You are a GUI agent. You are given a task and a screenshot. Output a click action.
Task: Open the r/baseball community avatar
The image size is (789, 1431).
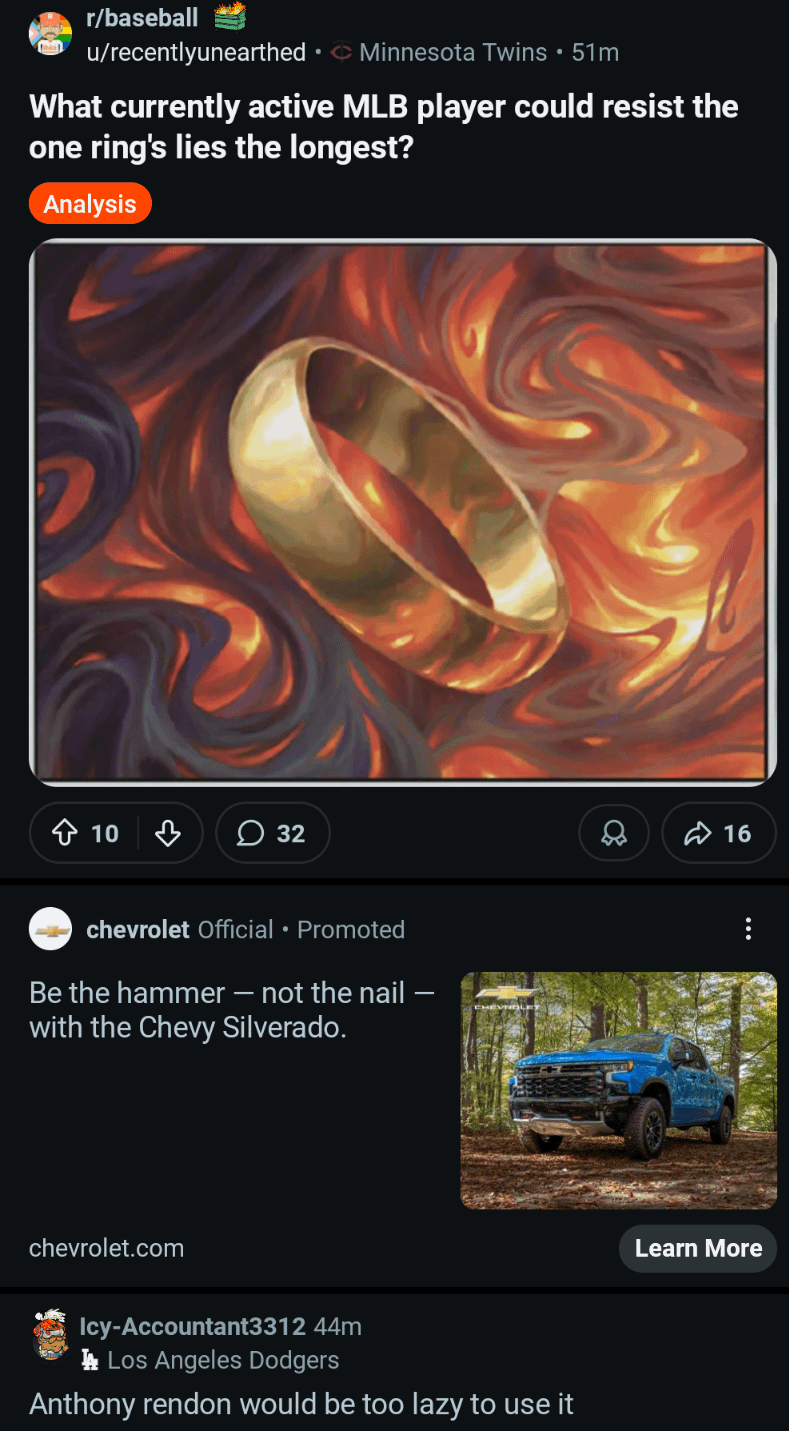(x=50, y=34)
